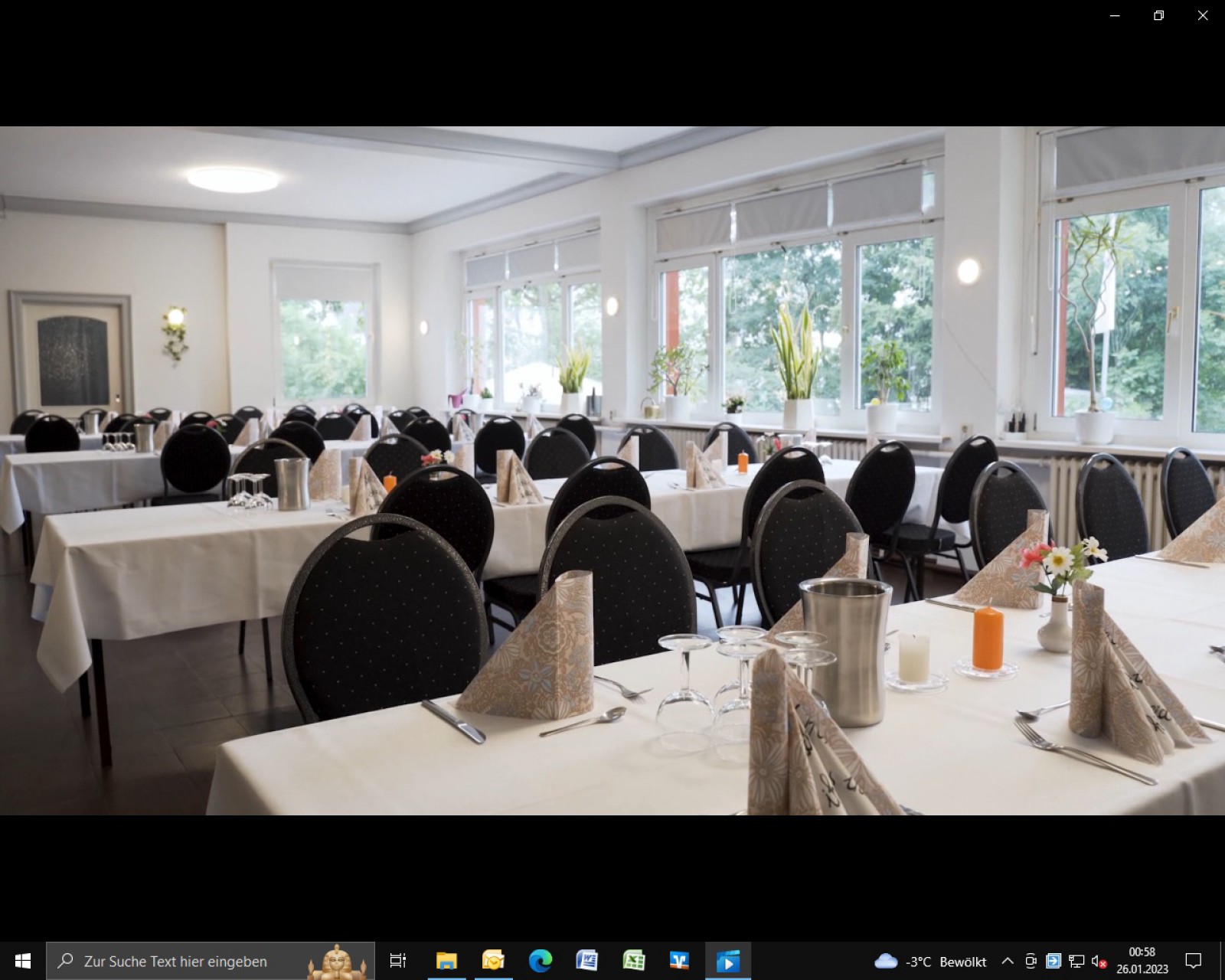Open the Windows Start menu

(23, 961)
